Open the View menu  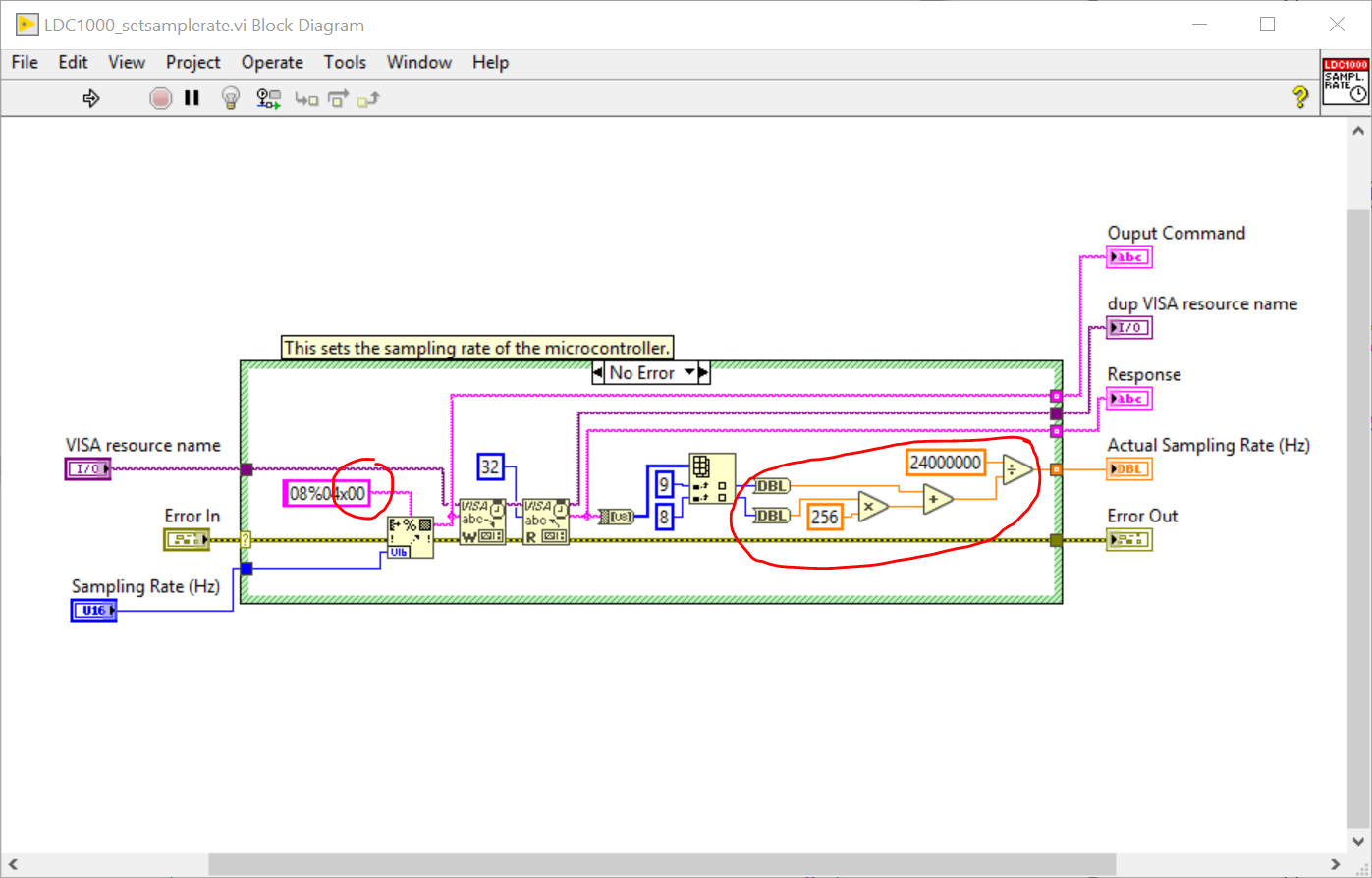pos(127,62)
